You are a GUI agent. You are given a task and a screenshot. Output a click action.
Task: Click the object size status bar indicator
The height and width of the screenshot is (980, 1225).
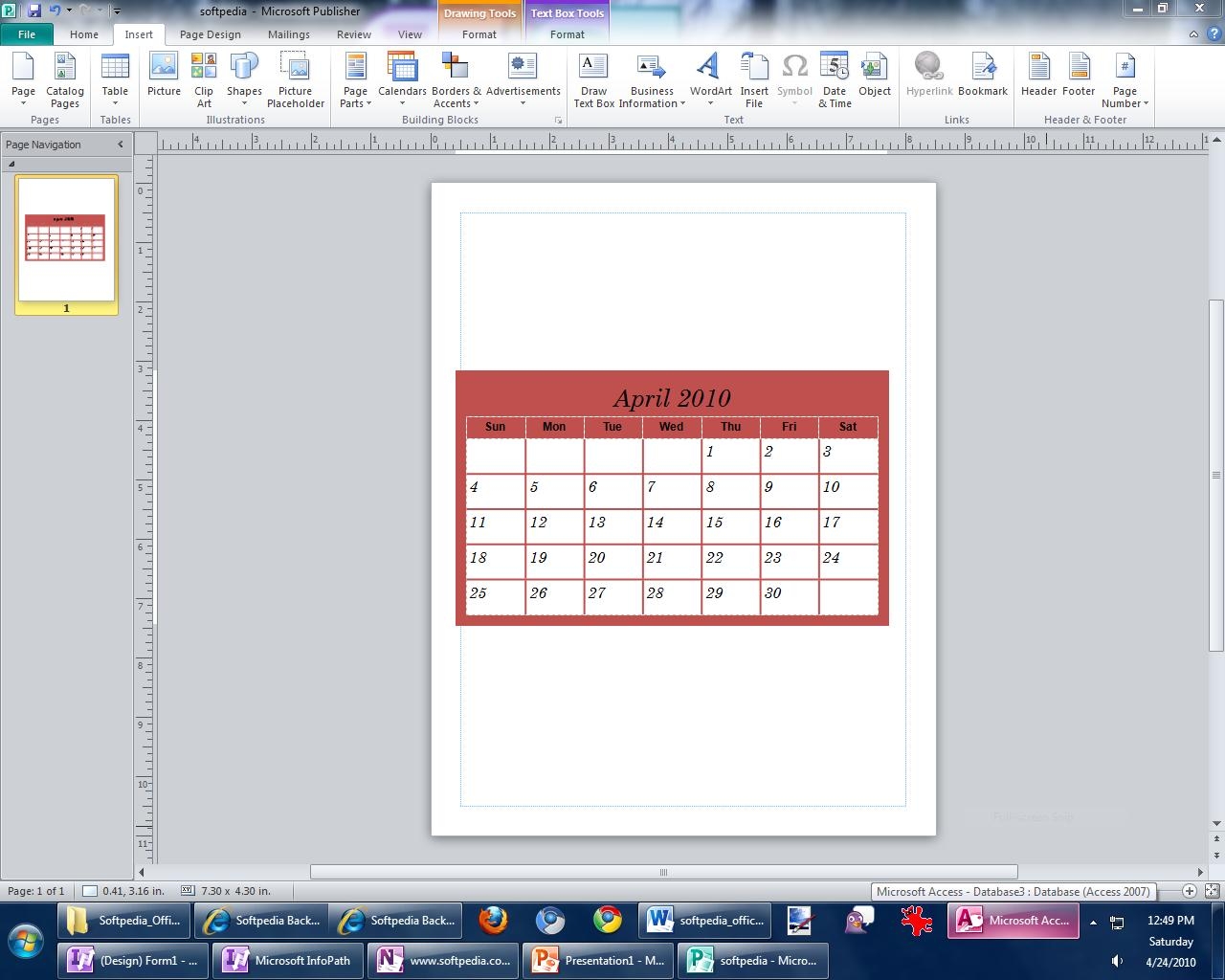coord(226,891)
